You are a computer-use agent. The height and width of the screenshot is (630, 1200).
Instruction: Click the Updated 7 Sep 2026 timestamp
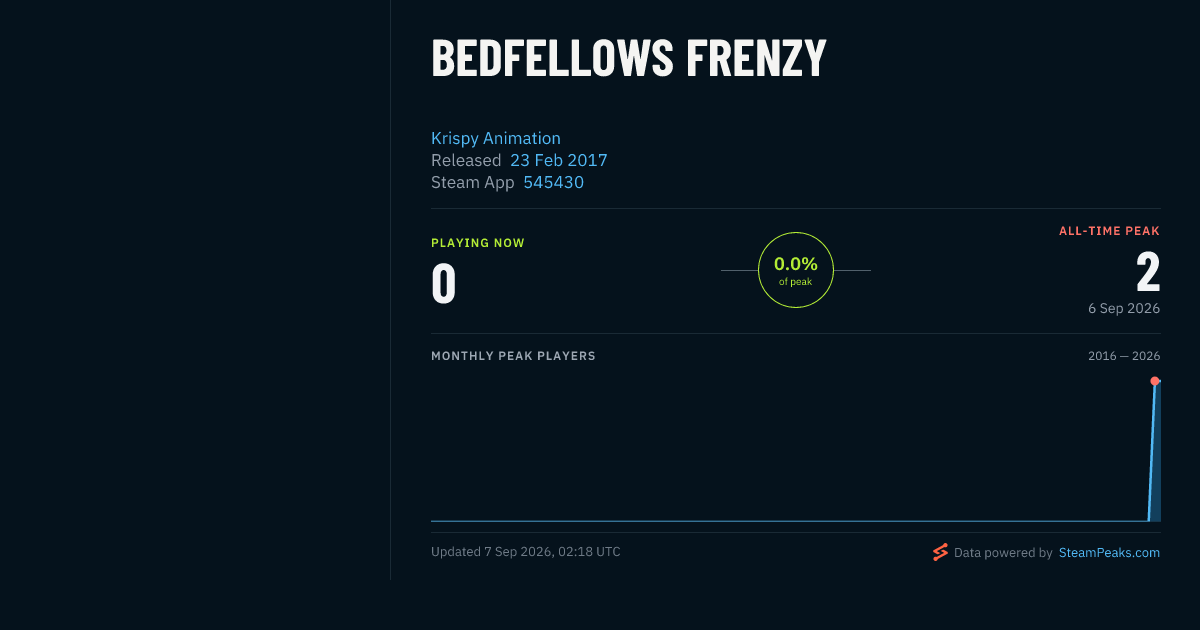click(x=526, y=552)
